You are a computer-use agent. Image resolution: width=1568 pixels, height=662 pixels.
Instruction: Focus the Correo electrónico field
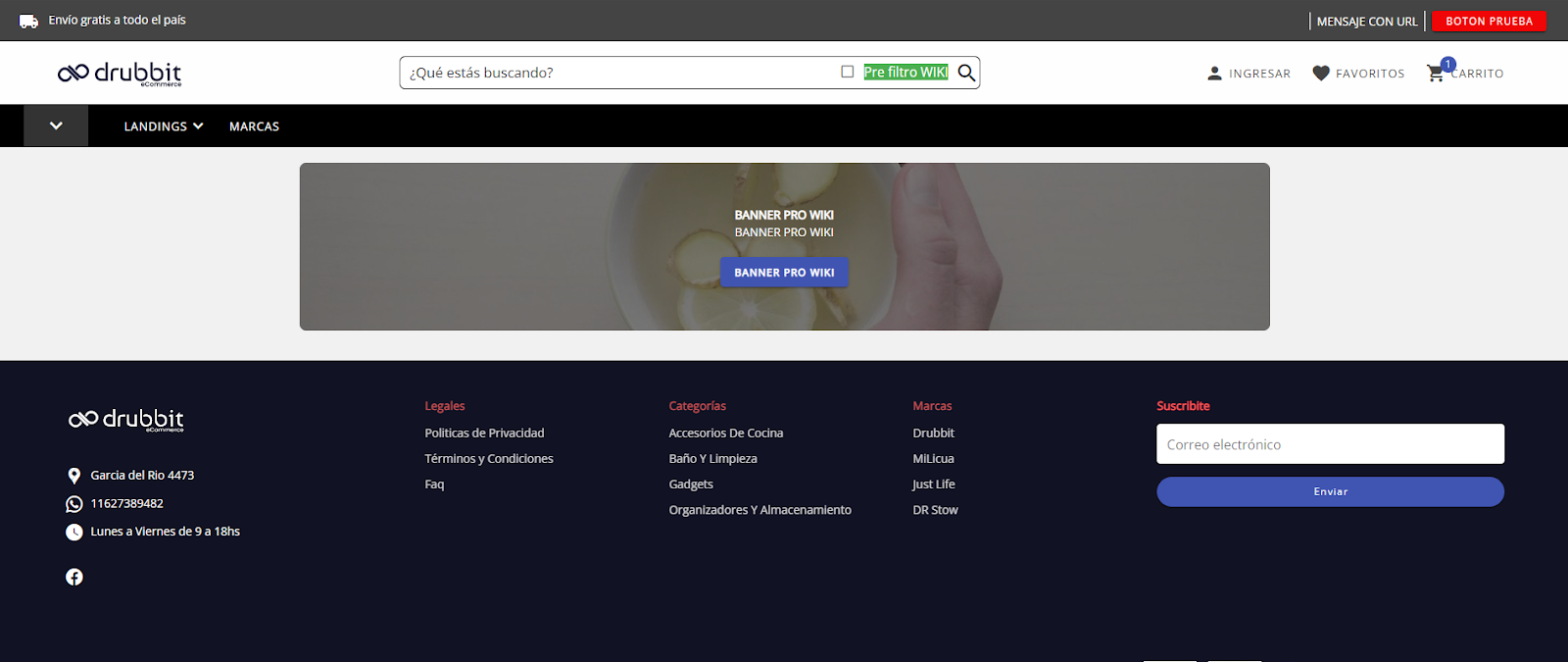pyautogui.click(x=1330, y=444)
